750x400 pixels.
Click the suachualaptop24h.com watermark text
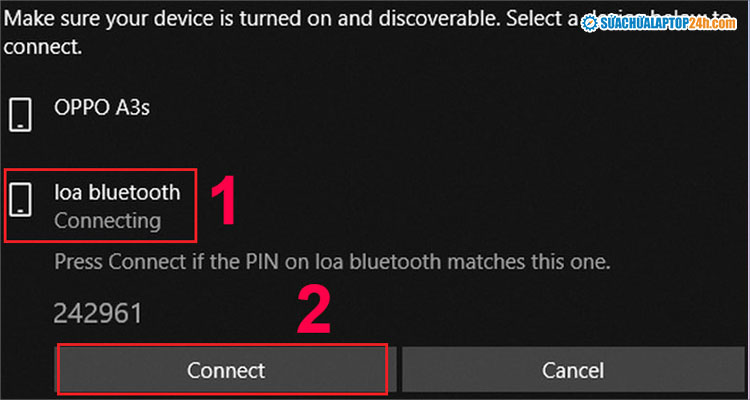click(661, 22)
